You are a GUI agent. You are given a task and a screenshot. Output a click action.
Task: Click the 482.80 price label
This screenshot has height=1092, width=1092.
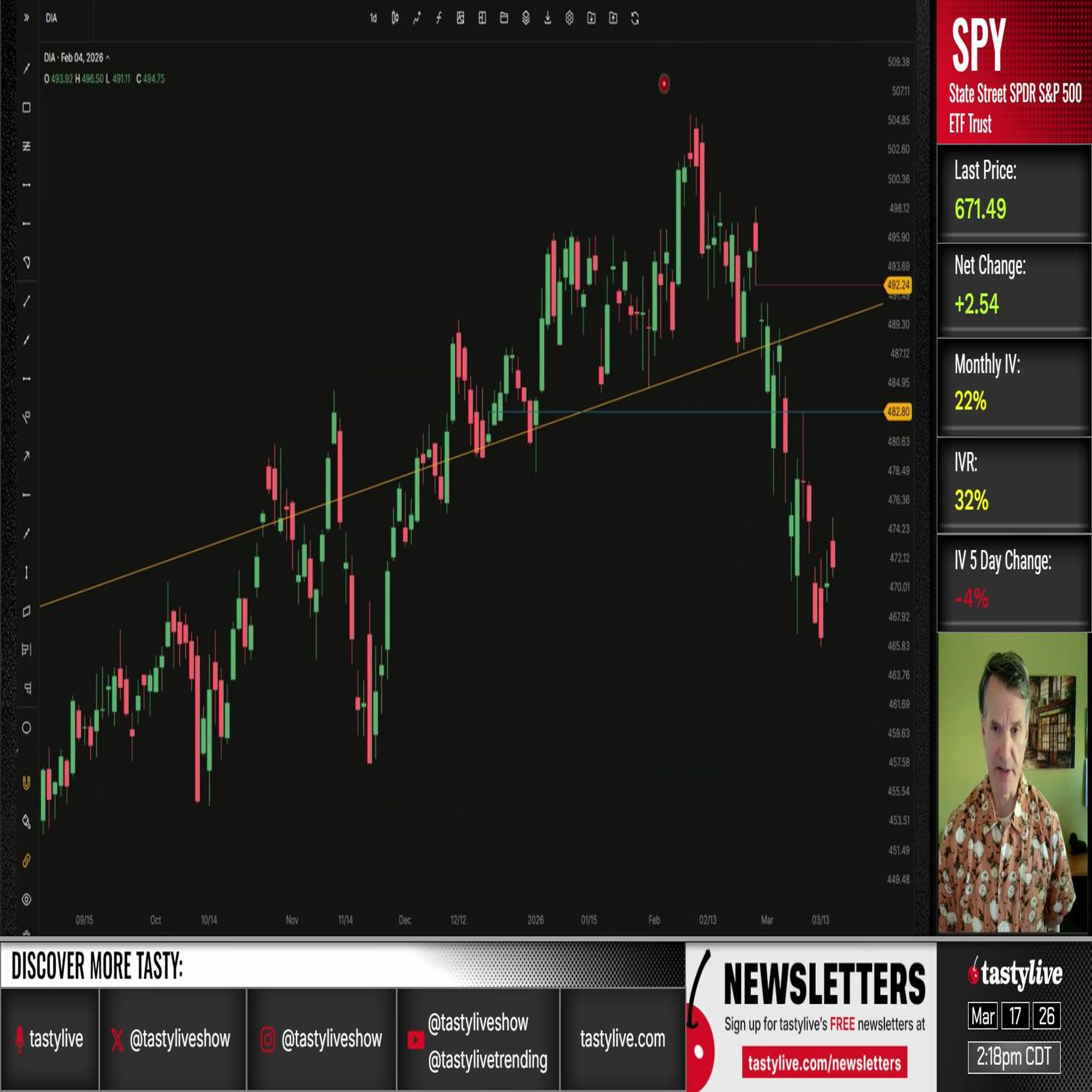pos(898,411)
